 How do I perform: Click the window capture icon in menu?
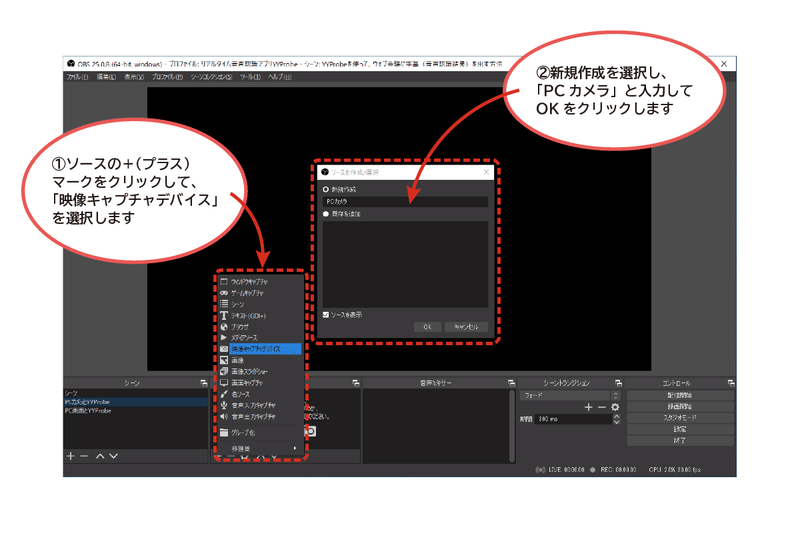[224, 282]
